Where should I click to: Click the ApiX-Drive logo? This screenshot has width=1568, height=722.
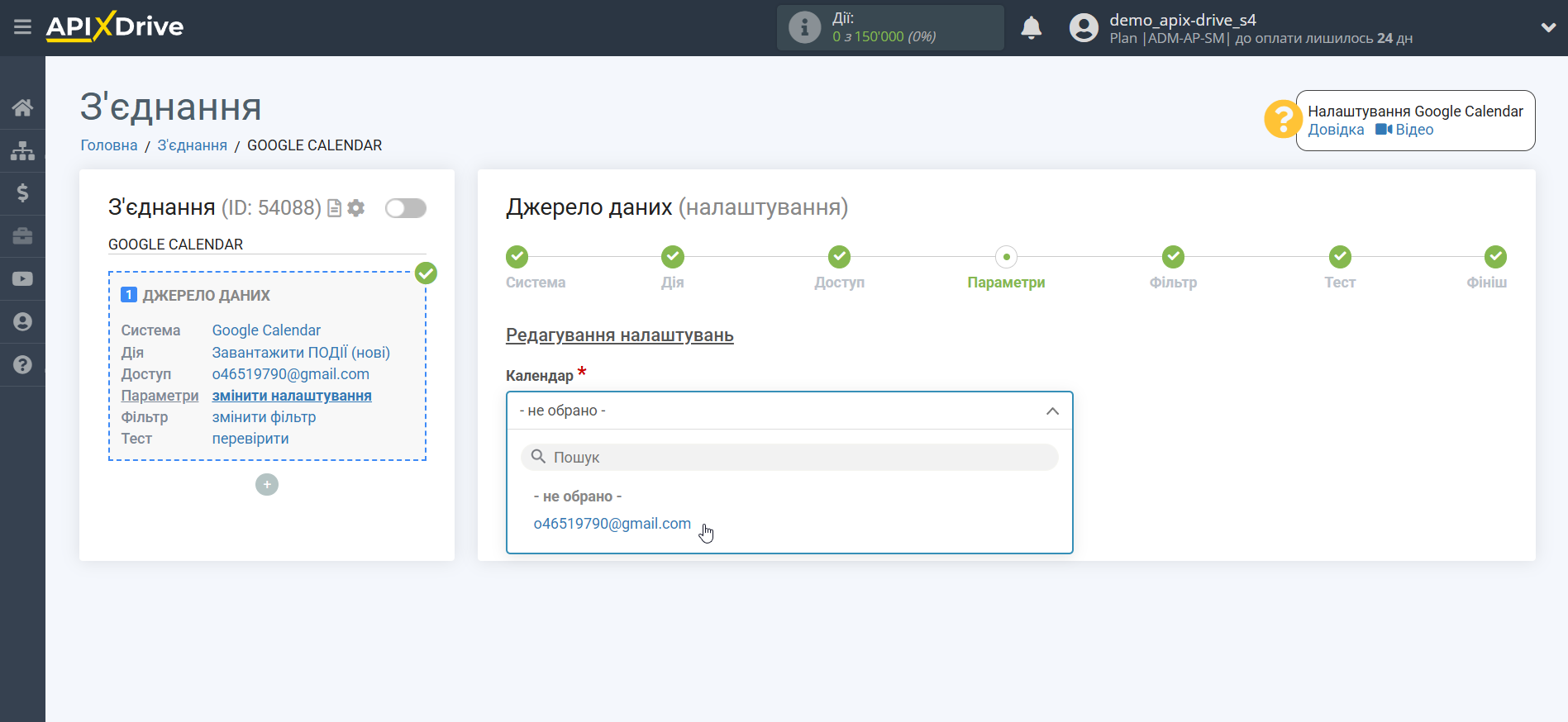tap(115, 26)
